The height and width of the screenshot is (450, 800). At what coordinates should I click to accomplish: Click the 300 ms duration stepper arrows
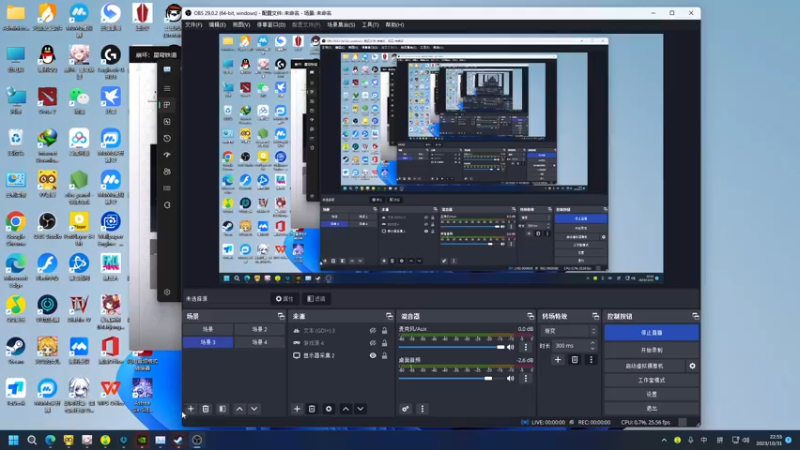(x=592, y=345)
